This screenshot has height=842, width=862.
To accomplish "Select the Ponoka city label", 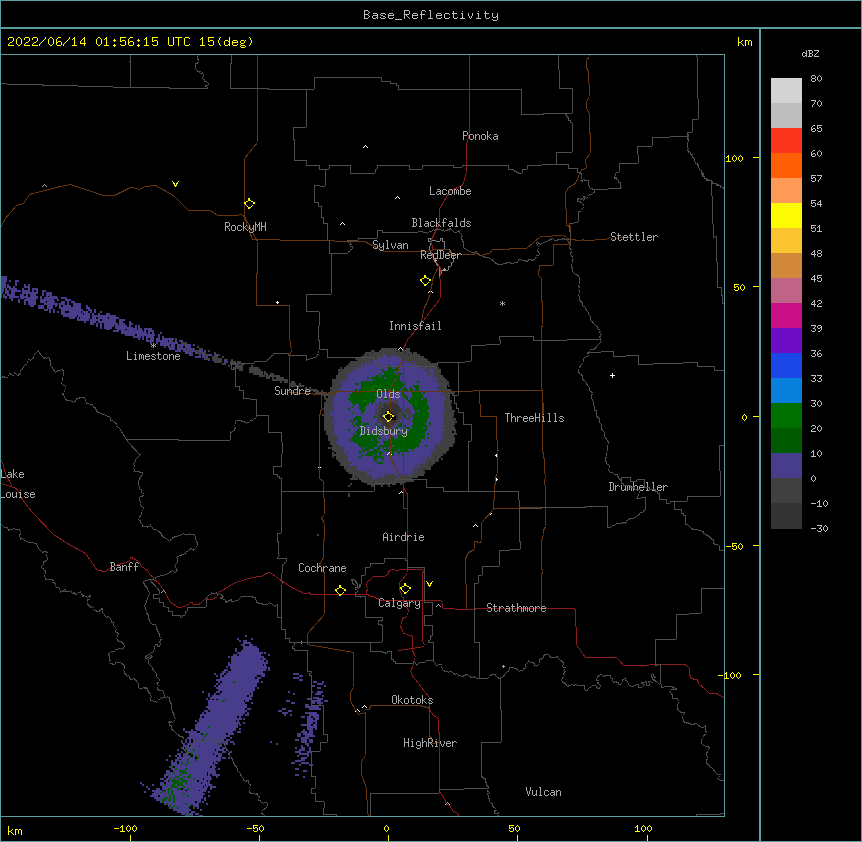I will (480, 136).
